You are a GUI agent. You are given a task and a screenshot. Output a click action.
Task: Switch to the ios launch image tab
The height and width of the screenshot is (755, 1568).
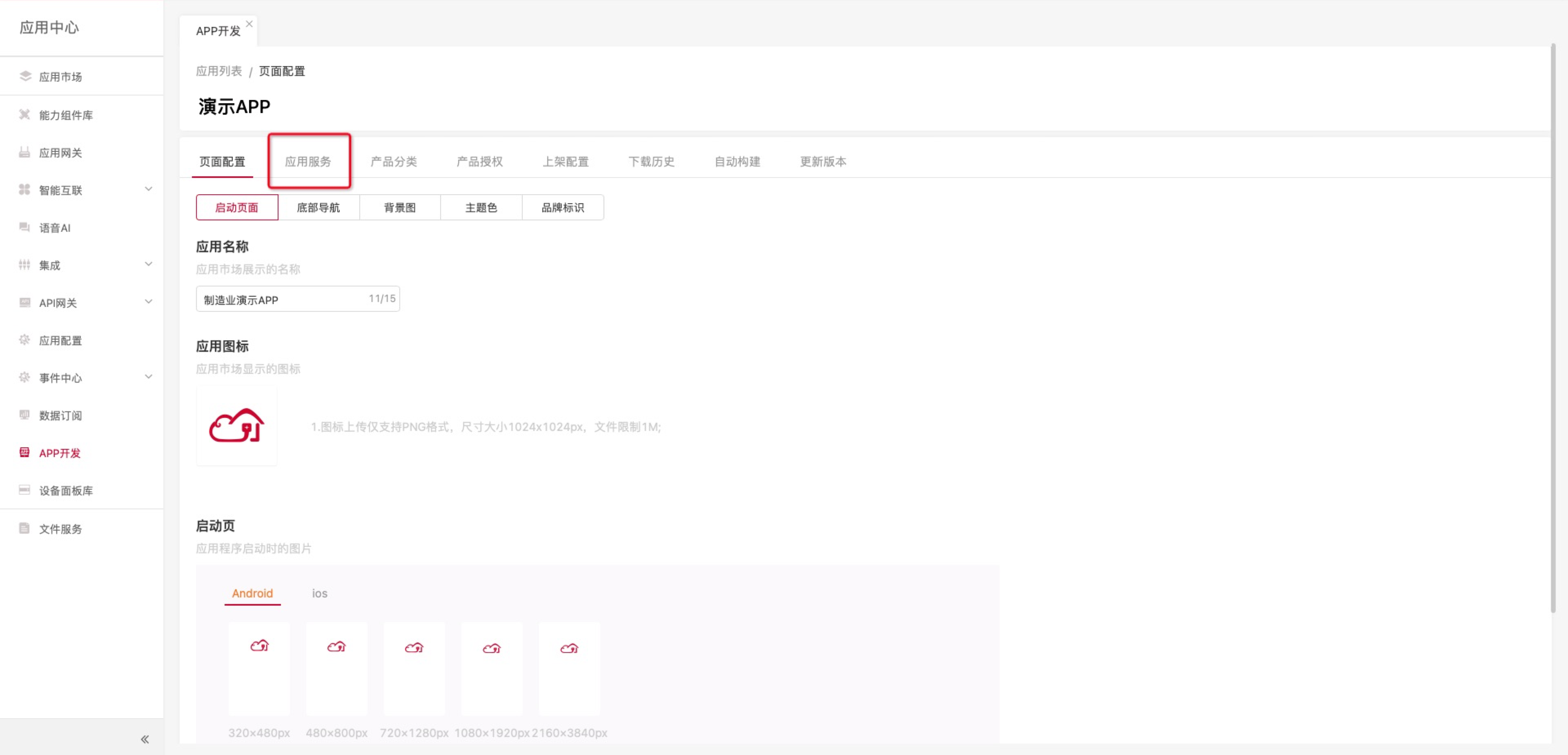click(320, 593)
